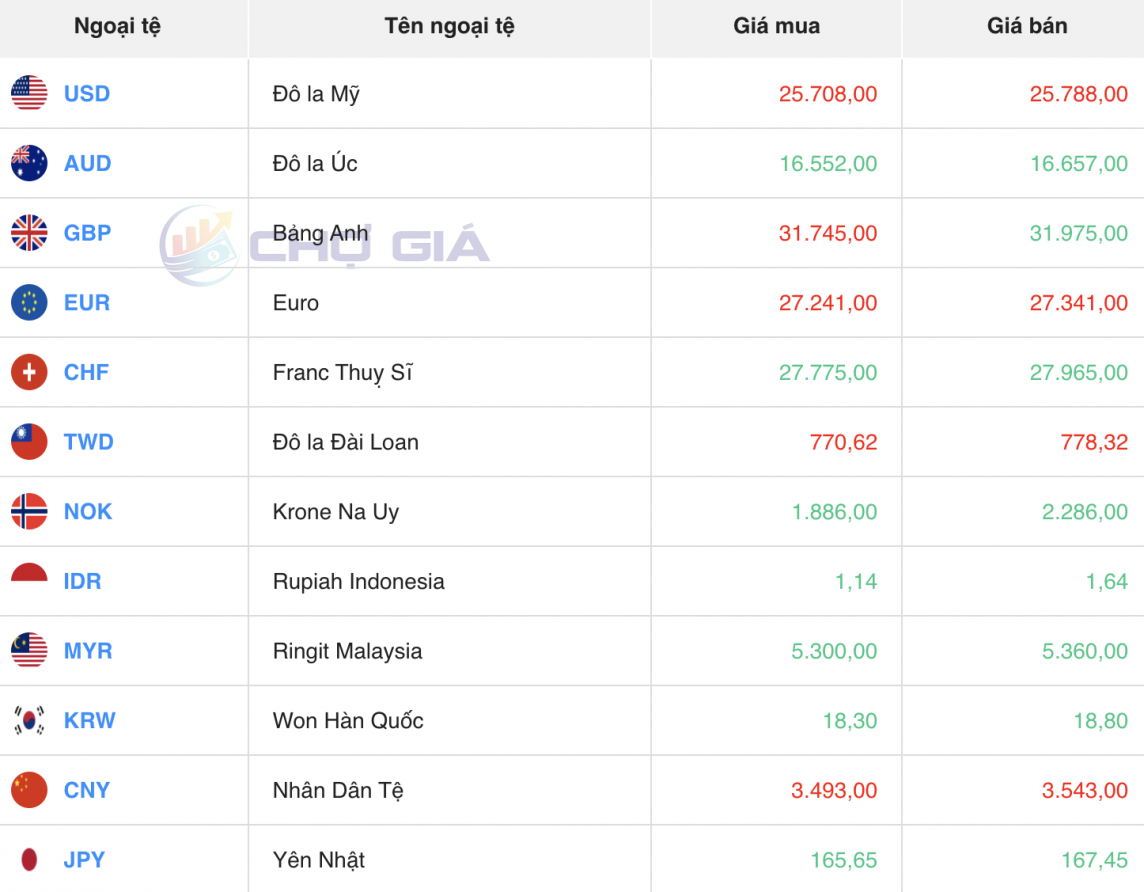Click the AUD Australian flag icon
The height and width of the screenshot is (892, 1144).
(29, 163)
